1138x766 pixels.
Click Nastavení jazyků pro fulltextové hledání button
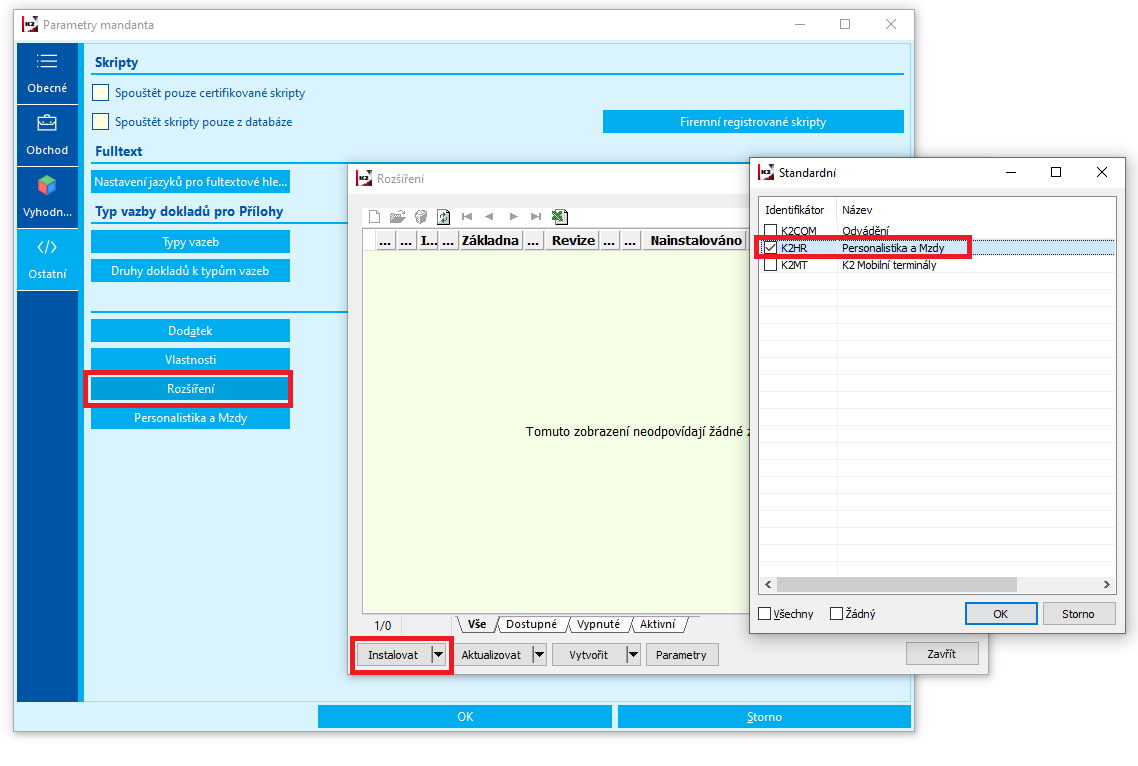(x=190, y=182)
